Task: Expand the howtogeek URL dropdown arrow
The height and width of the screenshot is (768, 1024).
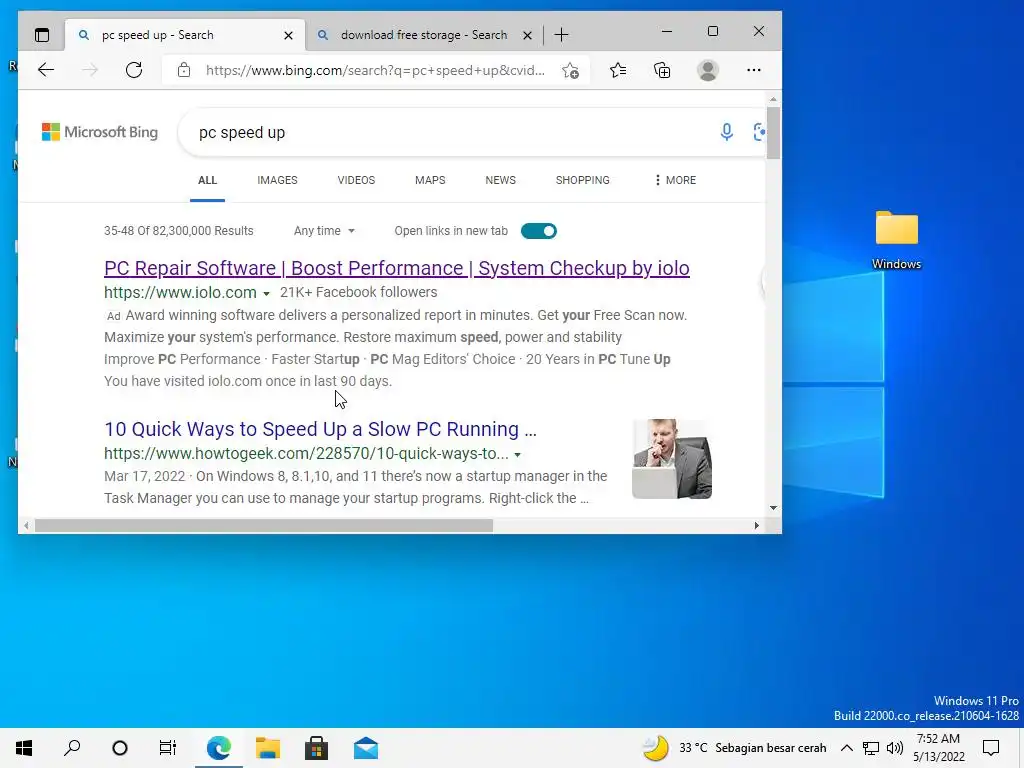Action: pos(518,455)
